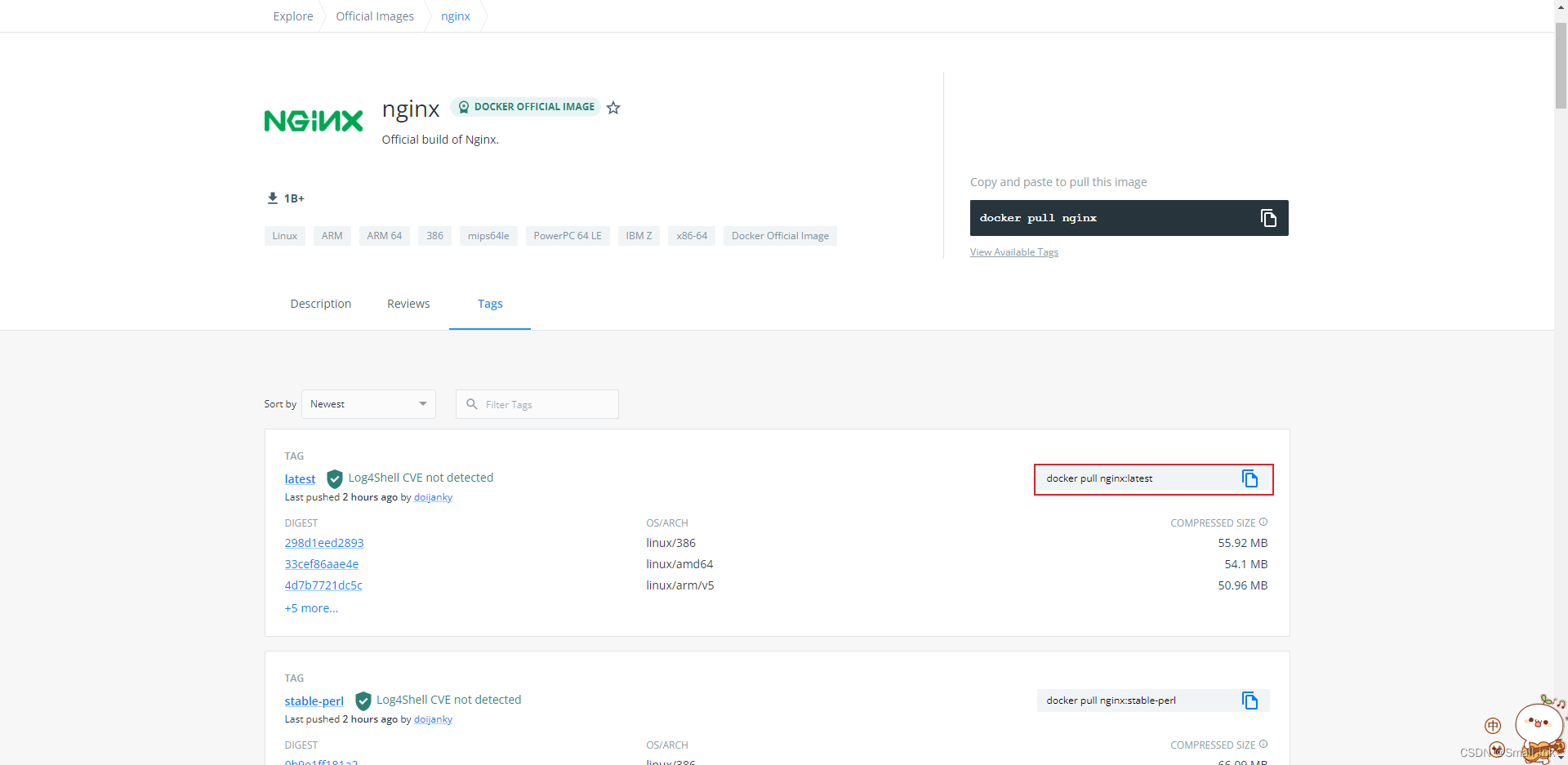Copy the docker pull nginx:stable-perl command
Image resolution: width=1568 pixels, height=765 pixels.
pos(1249,701)
